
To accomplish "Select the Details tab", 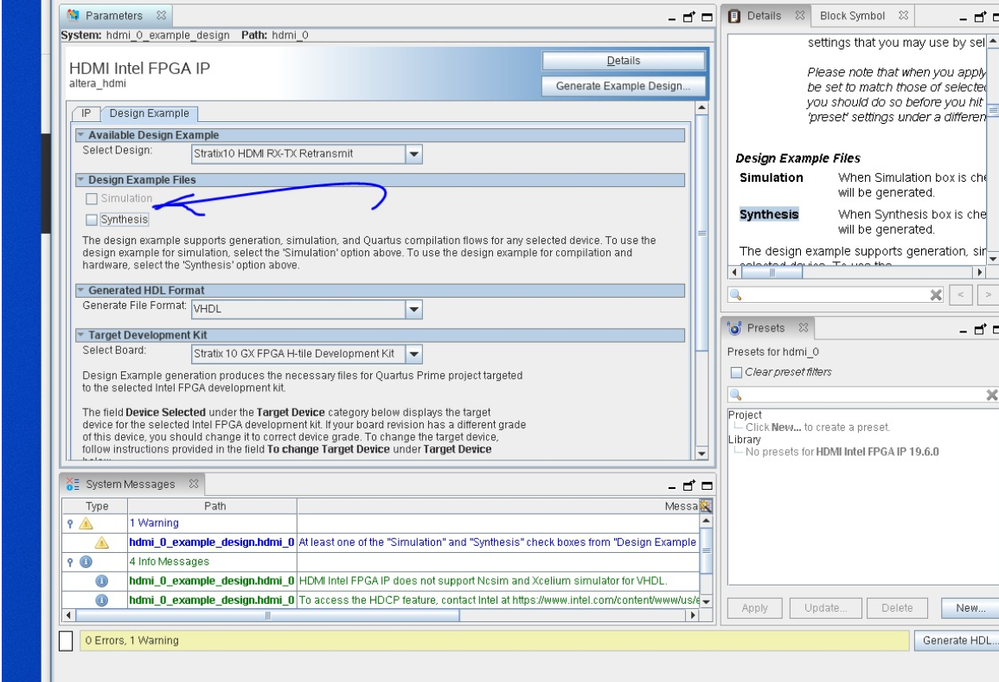I will tap(763, 16).
